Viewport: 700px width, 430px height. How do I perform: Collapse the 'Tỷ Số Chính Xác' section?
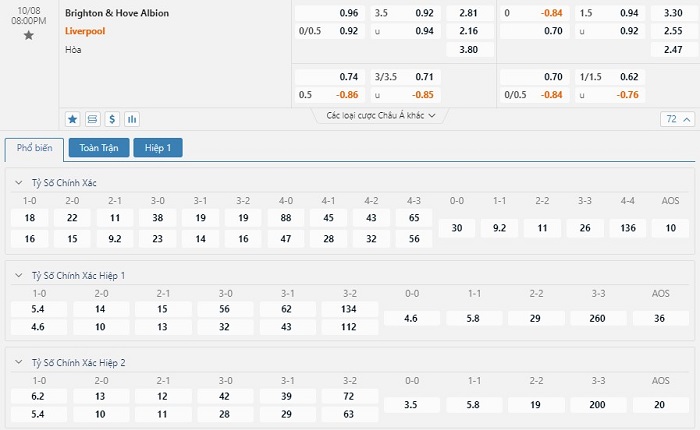tap(20, 183)
